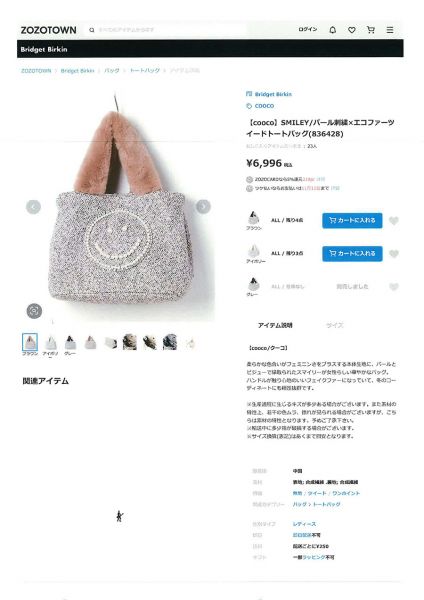Favorite the brown color variant heart

[394, 221]
